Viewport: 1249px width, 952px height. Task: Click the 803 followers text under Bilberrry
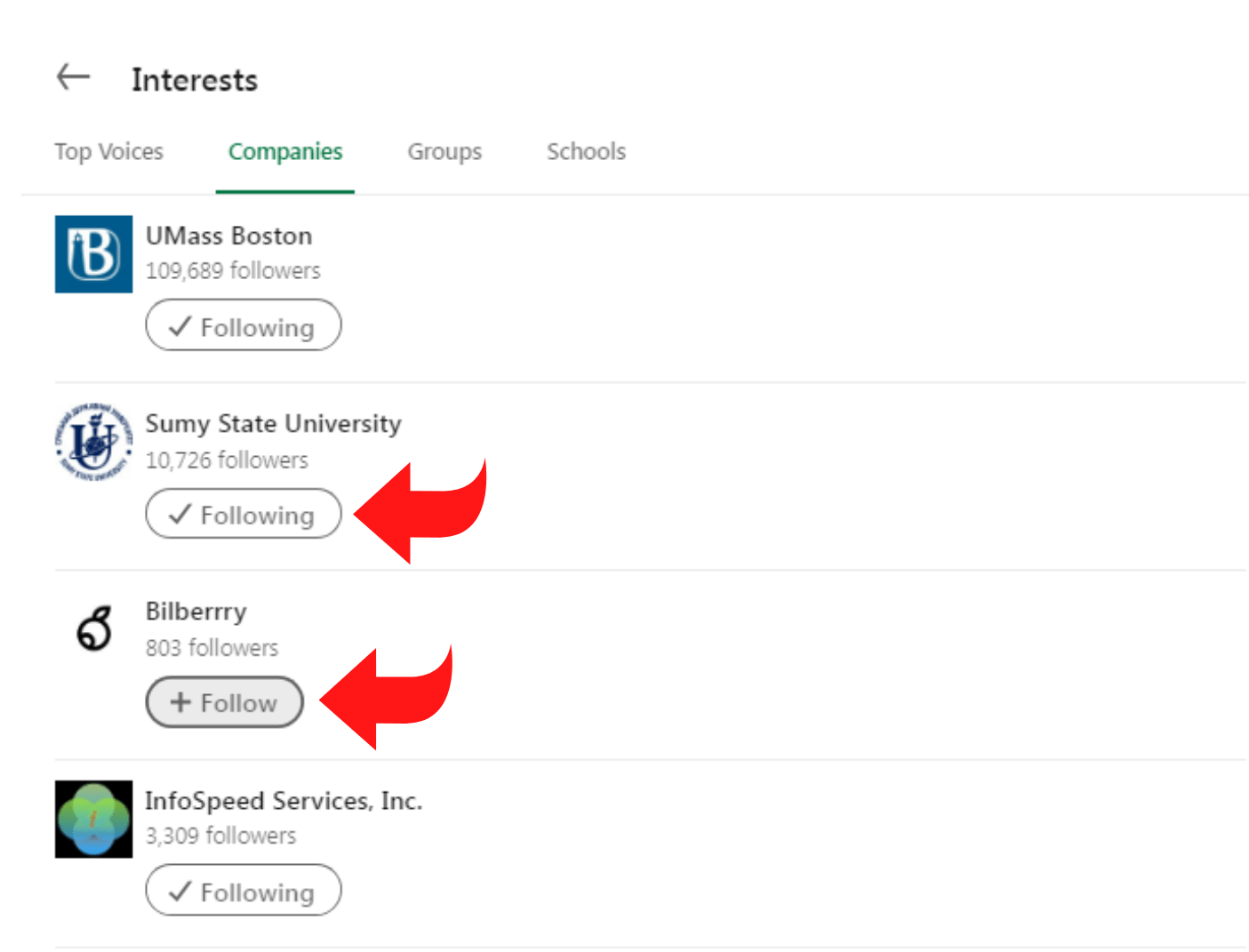coord(212,648)
